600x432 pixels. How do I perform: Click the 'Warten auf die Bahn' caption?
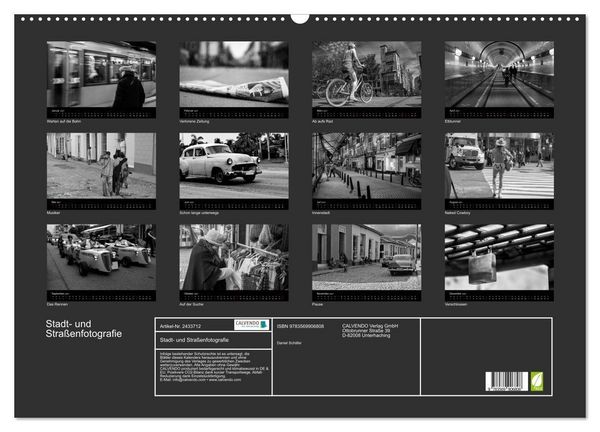point(64,121)
